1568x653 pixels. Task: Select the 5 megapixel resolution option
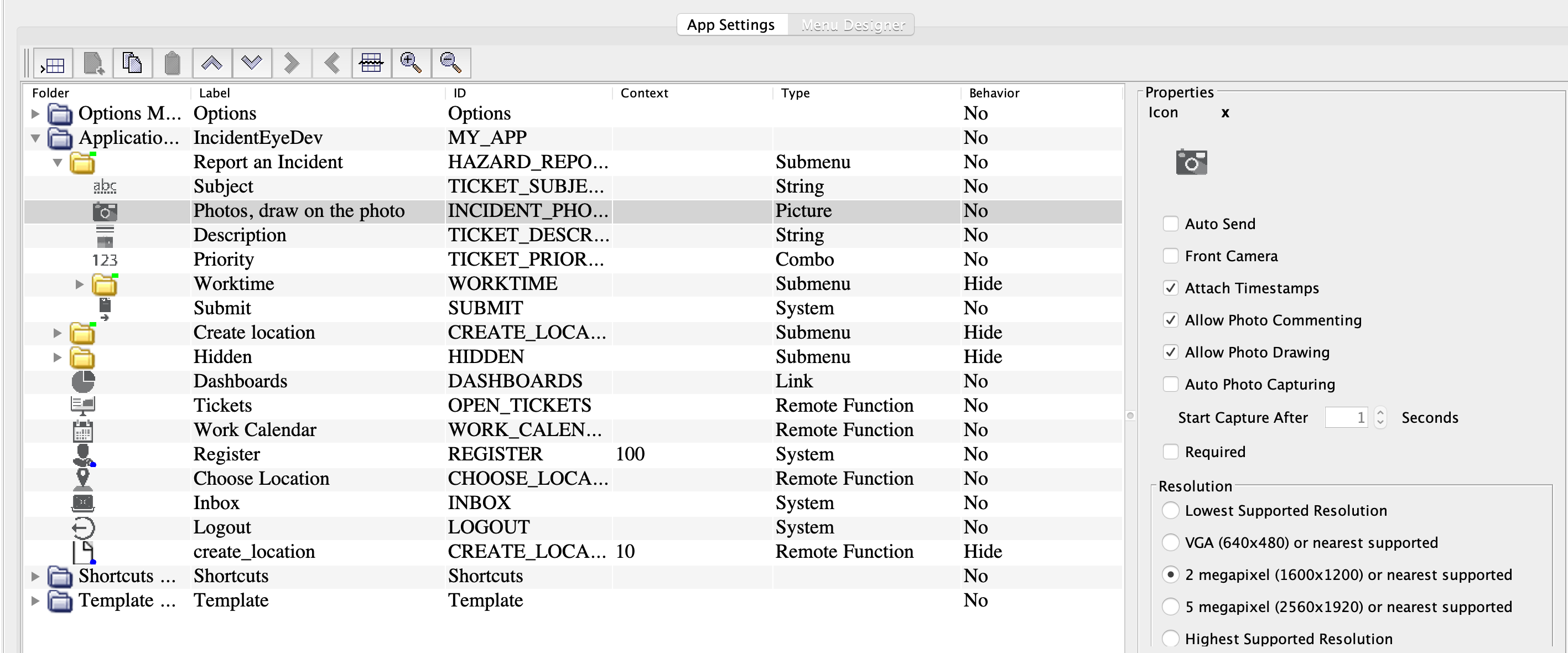coord(1170,607)
